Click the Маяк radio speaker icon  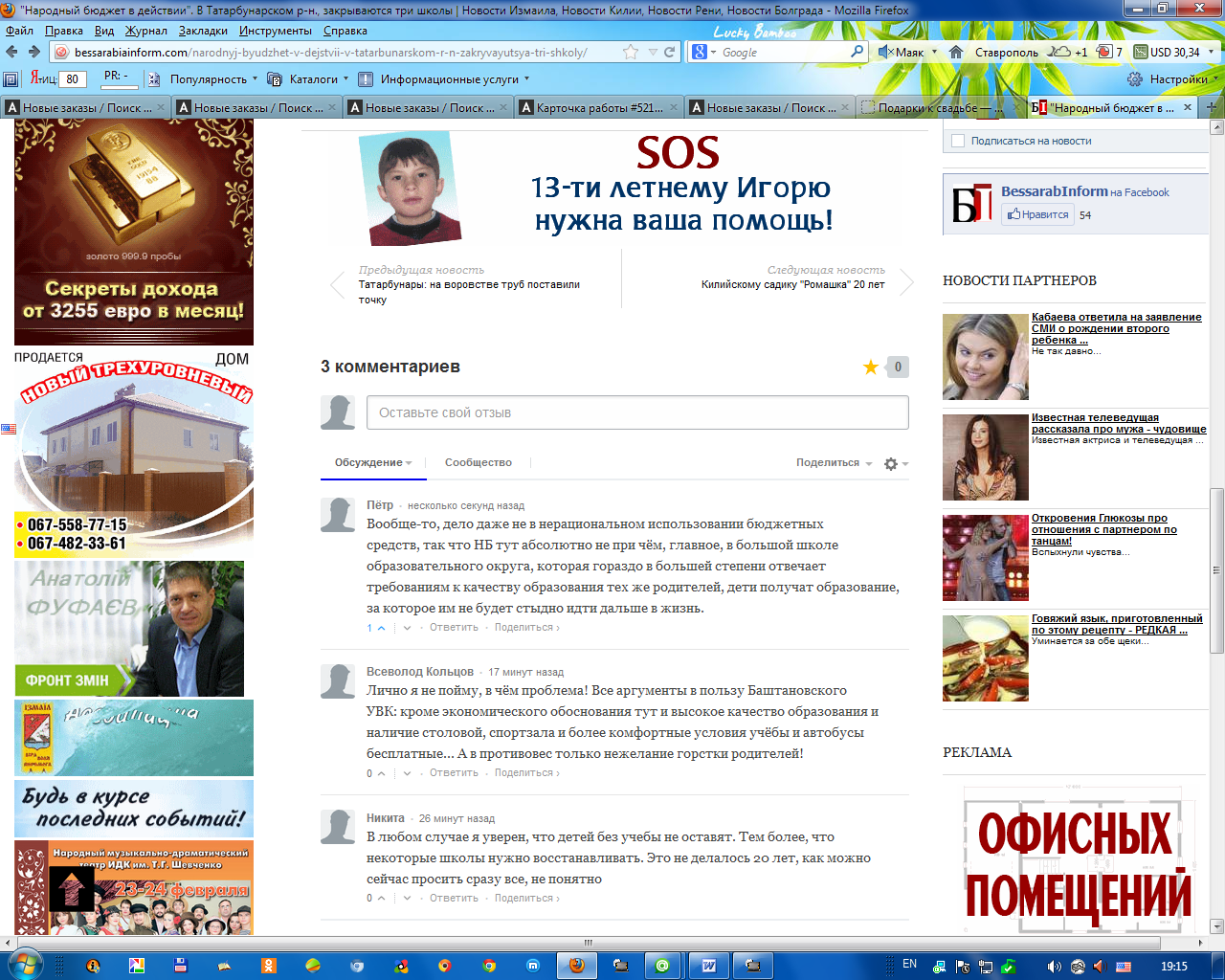pos(885,52)
